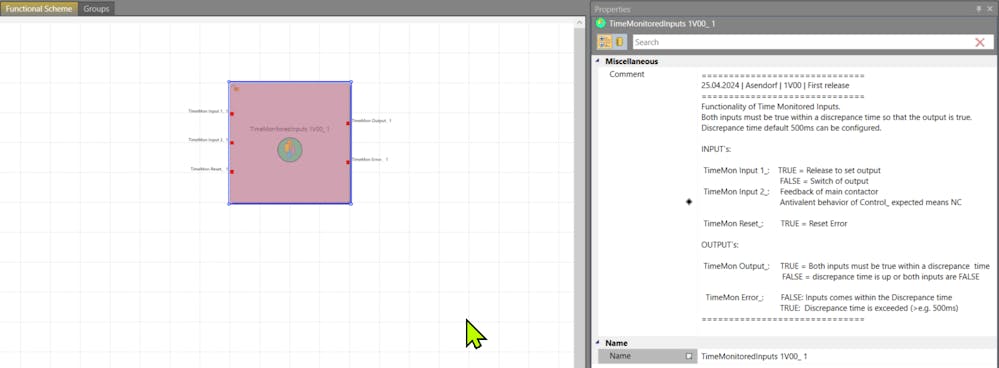Click the green TimeMonitoredInputs icon in header
Image resolution: width=999 pixels, height=368 pixels.
pos(601,24)
